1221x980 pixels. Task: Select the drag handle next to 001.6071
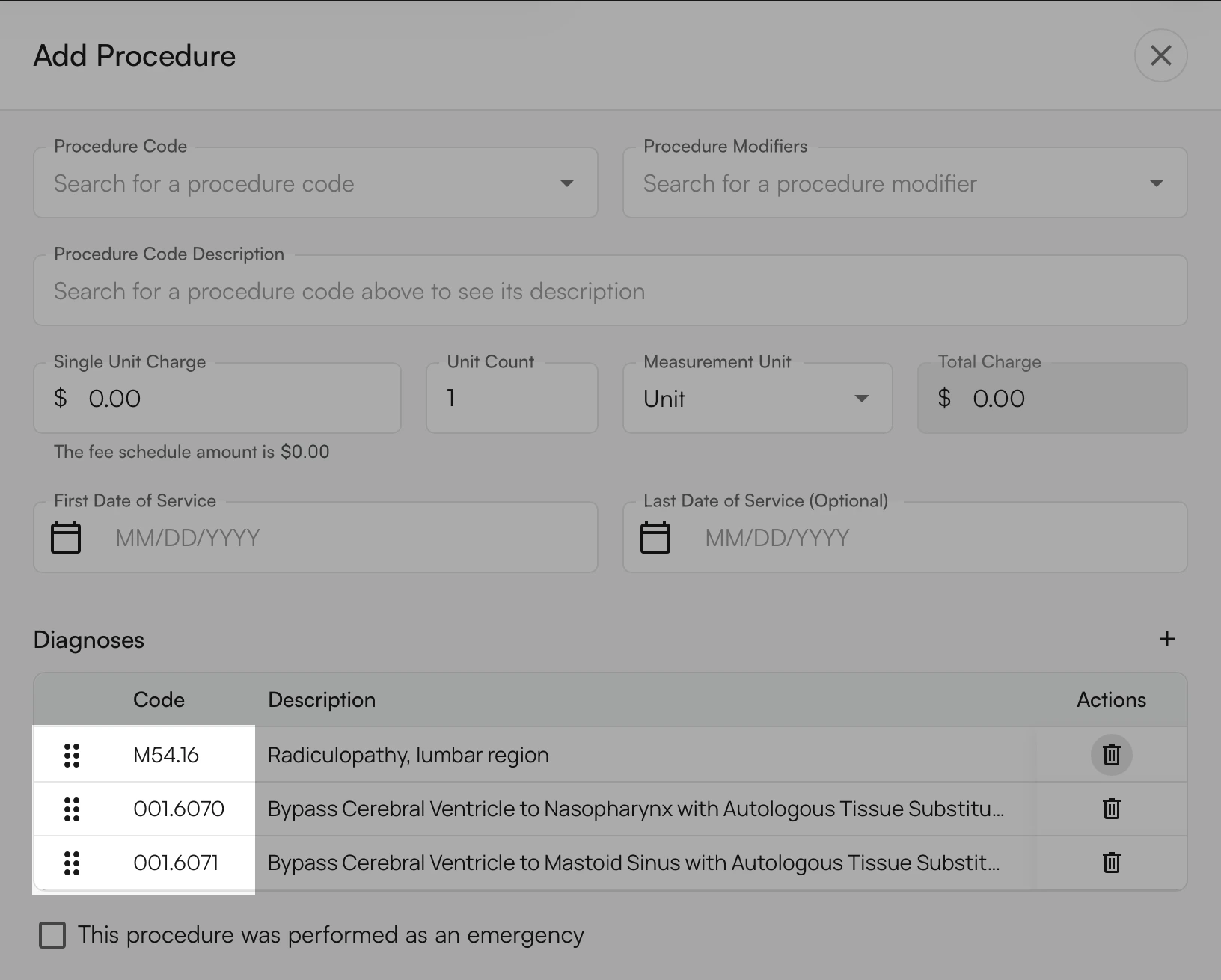click(x=71, y=863)
